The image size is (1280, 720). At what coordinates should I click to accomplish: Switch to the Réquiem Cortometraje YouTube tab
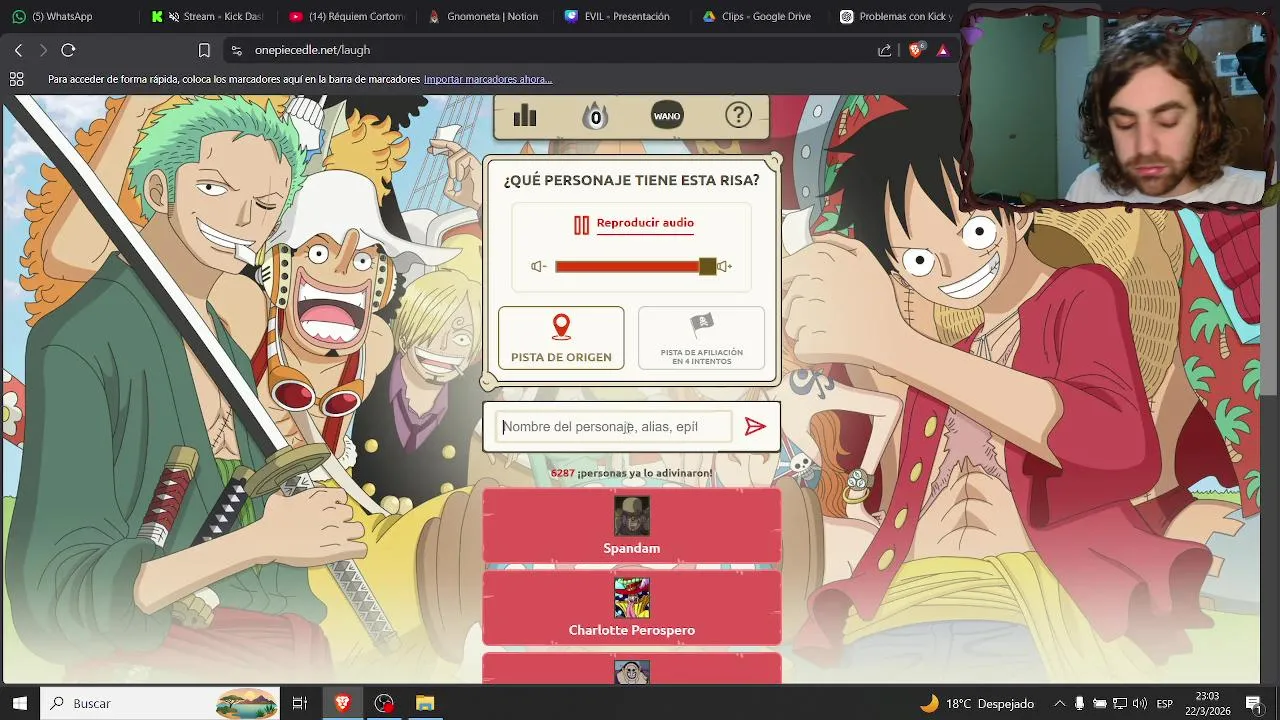(346, 16)
